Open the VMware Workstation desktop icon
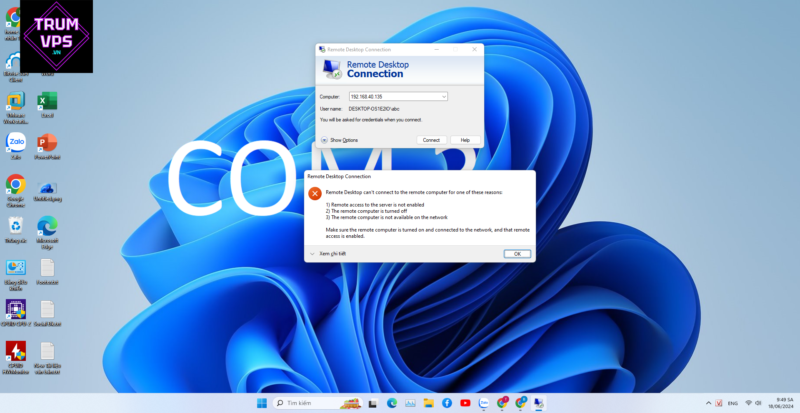Image resolution: width=800 pixels, height=413 pixels. tap(16, 107)
